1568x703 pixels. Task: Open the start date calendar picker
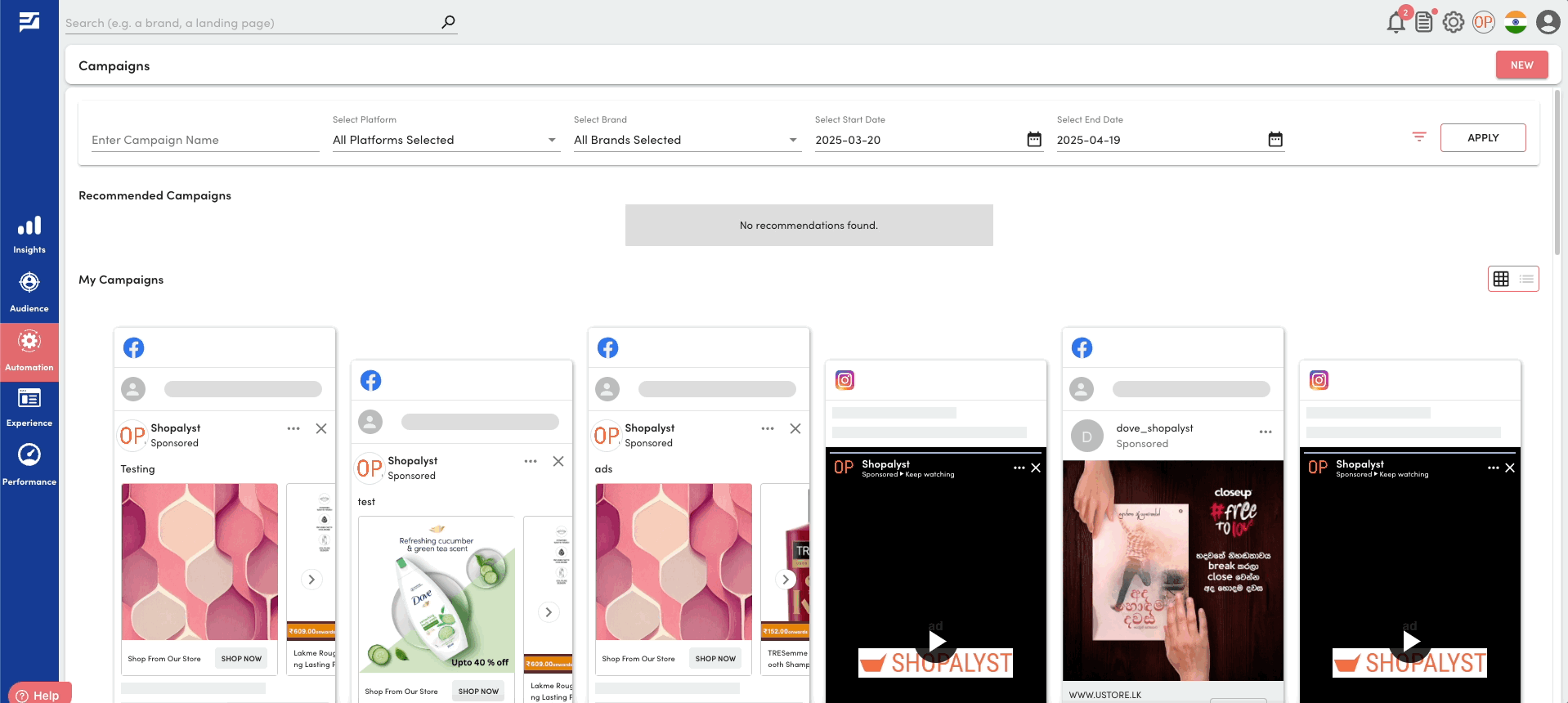click(1034, 140)
